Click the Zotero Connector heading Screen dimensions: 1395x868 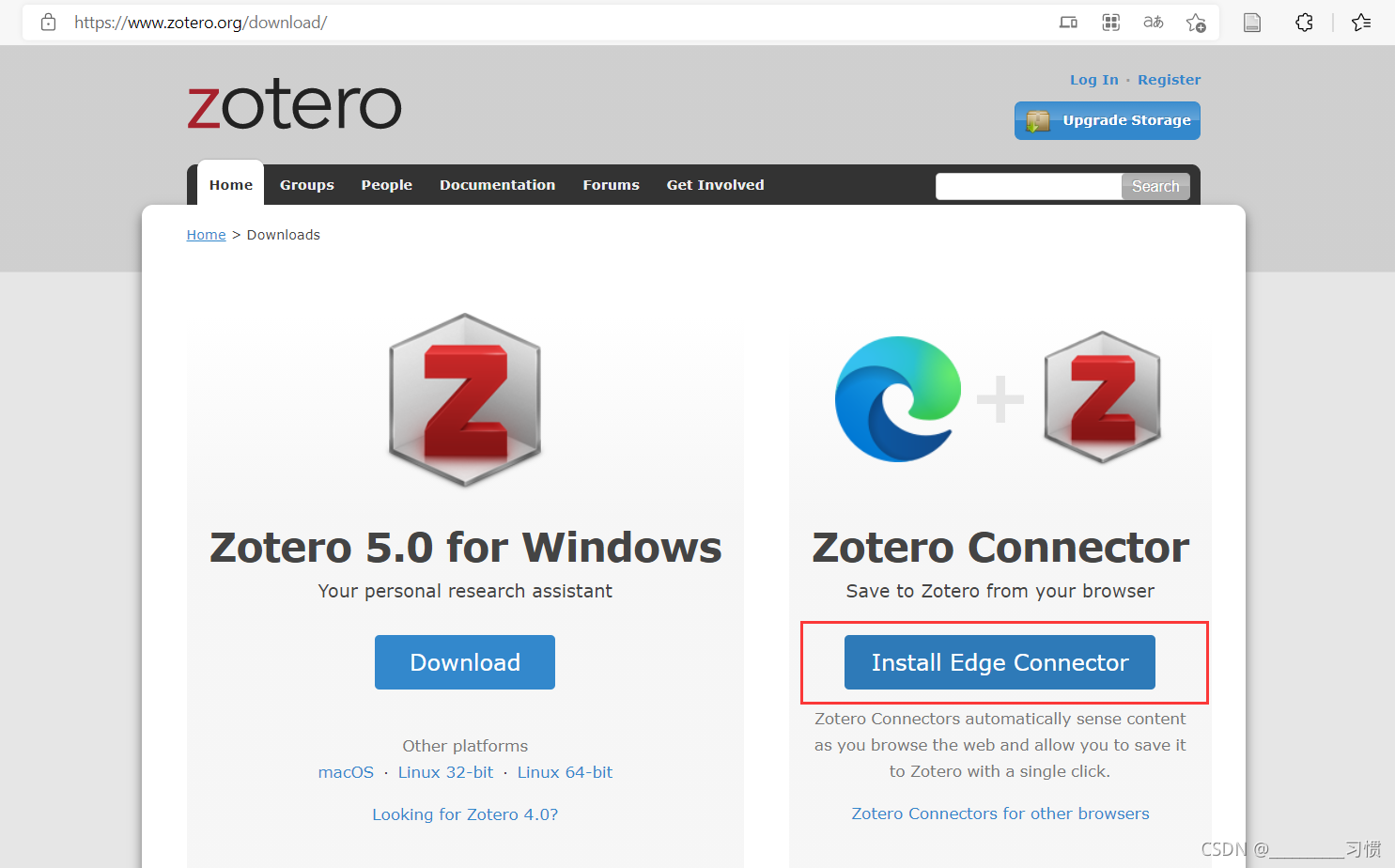coord(1000,547)
